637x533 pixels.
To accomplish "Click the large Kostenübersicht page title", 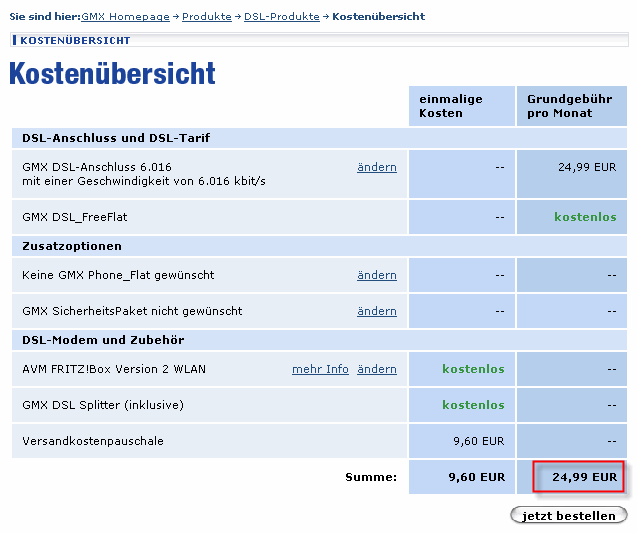I will coord(112,74).
